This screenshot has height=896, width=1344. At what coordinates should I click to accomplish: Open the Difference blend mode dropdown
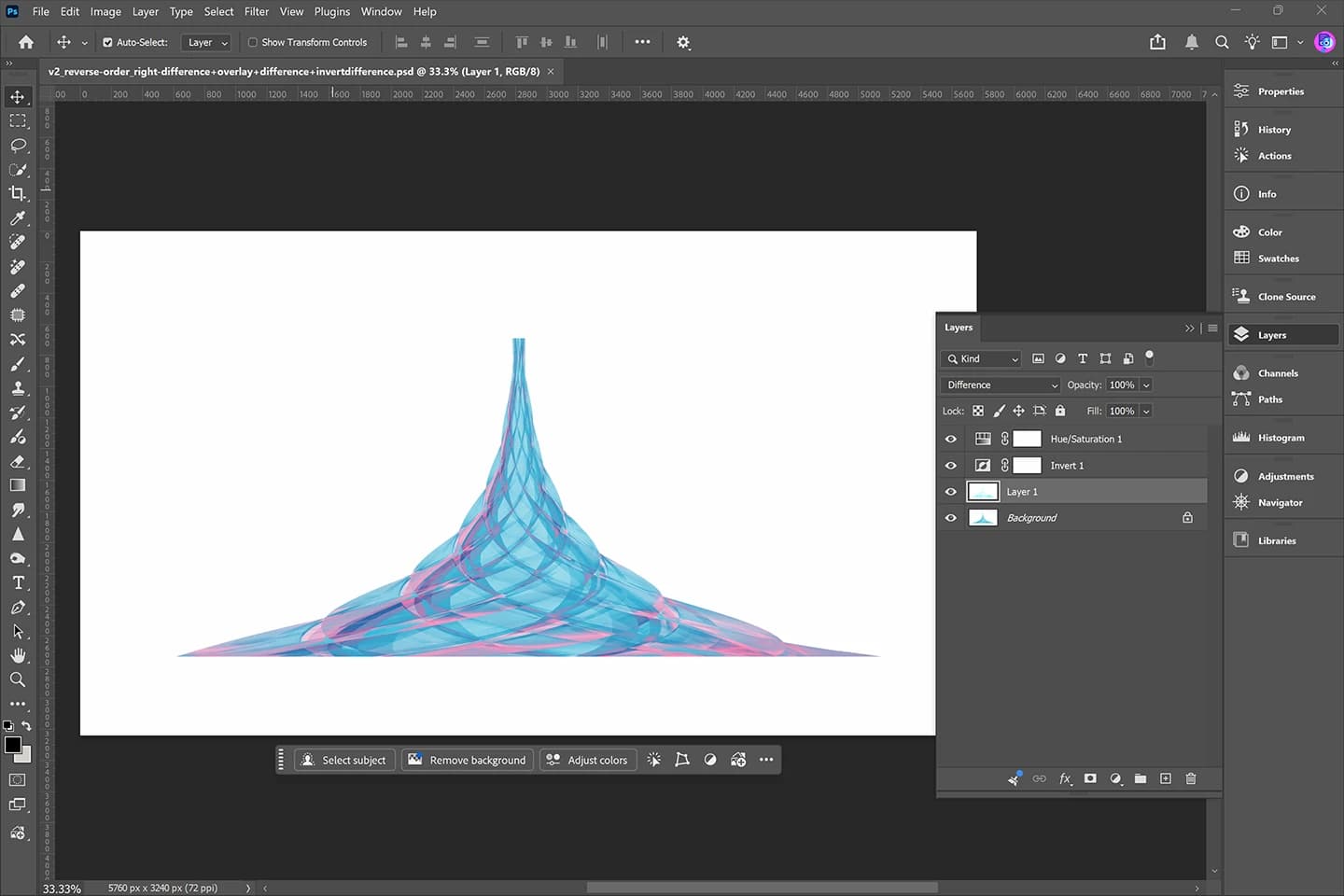click(x=1001, y=385)
